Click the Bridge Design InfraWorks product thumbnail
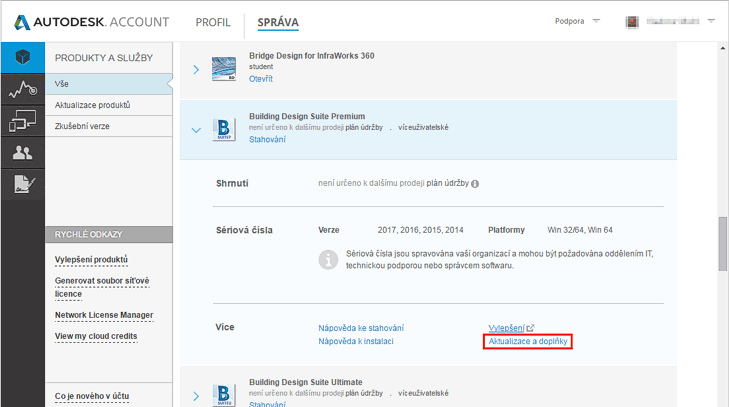Screen dimensions: 729x407 click(x=224, y=69)
